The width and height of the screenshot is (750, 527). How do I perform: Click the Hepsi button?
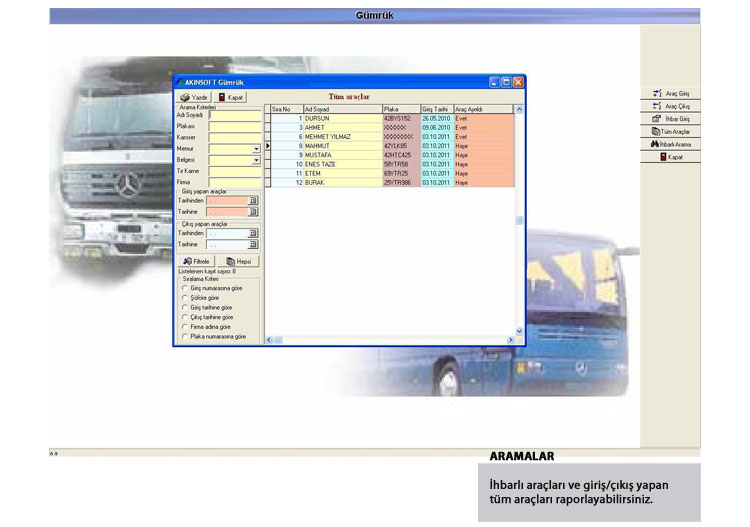[x=237, y=261]
